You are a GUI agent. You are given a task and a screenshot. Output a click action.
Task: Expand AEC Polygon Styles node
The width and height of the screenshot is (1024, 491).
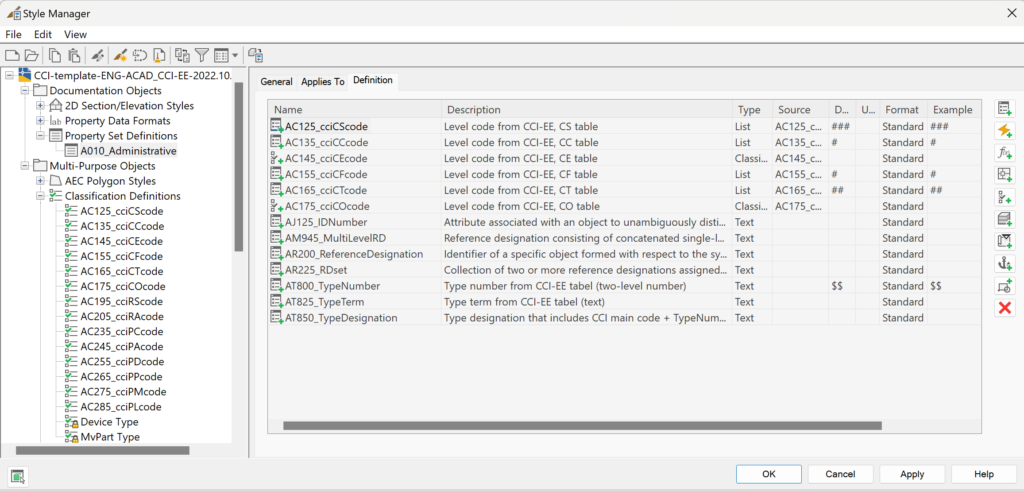pyautogui.click(x=40, y=181)
